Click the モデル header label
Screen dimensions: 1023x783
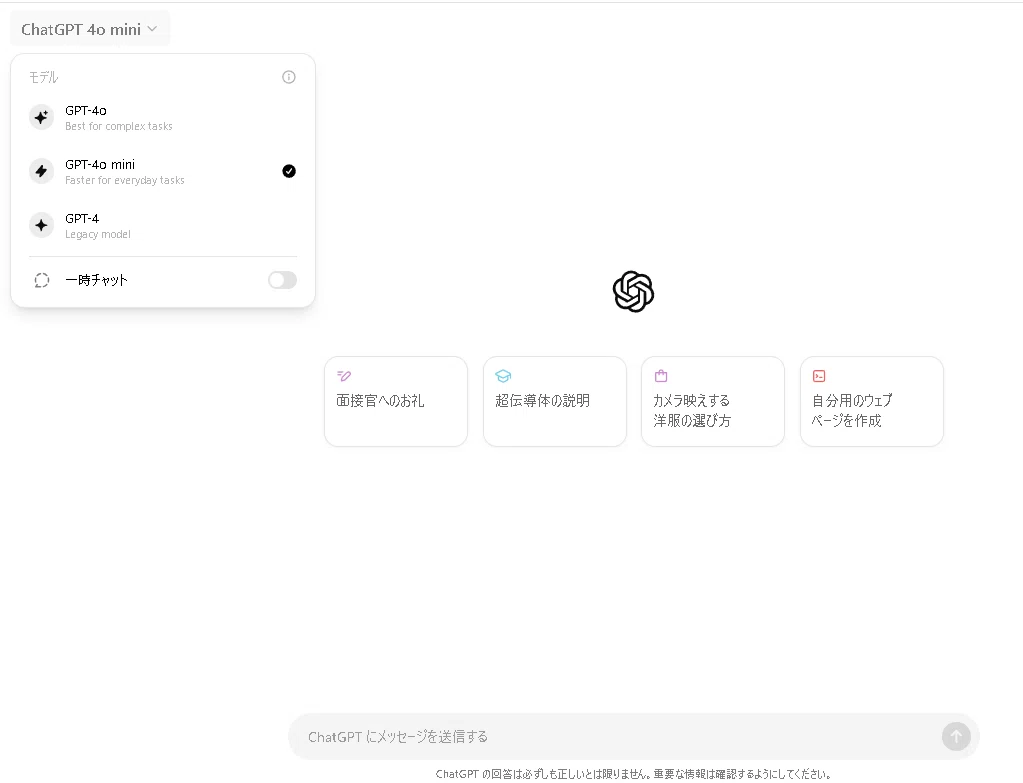point(44,77)
